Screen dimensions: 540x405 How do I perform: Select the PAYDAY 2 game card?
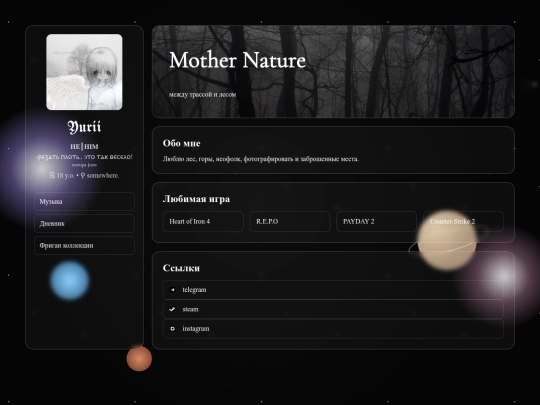click(x=376, y=221)
